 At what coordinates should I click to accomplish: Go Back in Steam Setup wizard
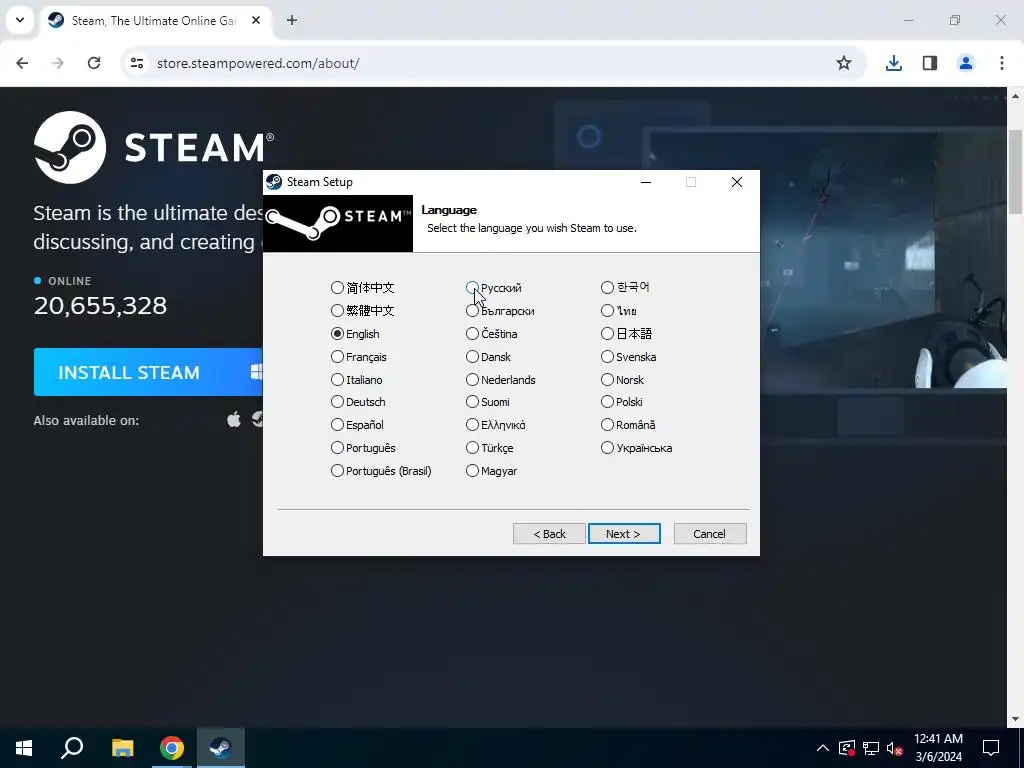pyautogui.click(x=549, y=534)
